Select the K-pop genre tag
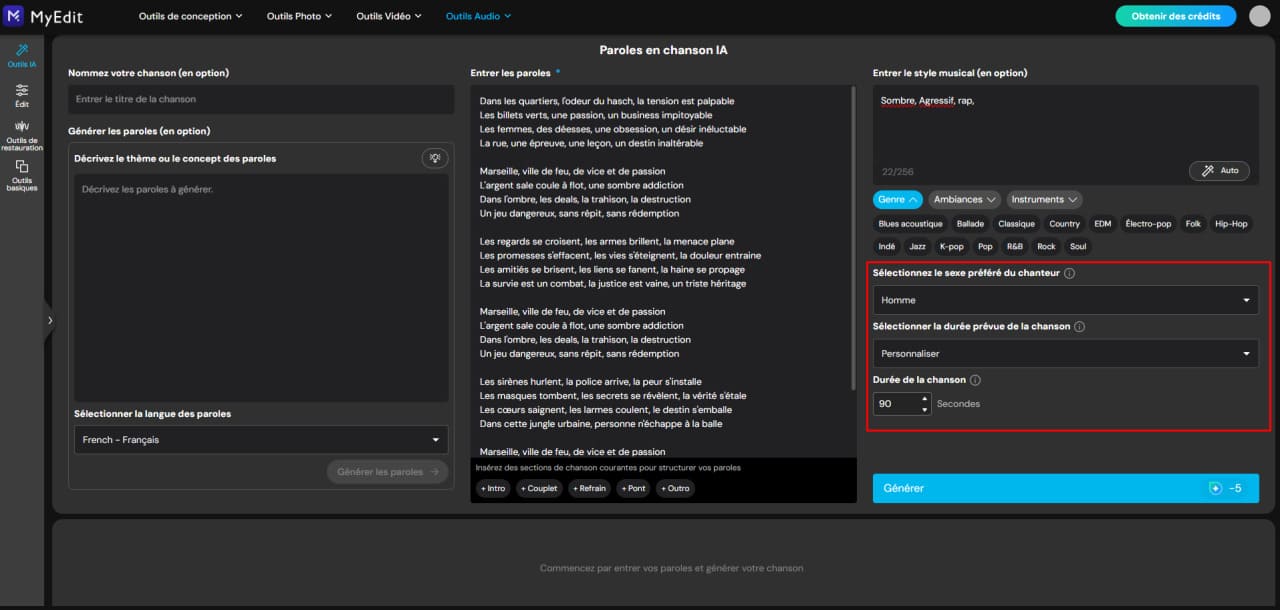 click(x=952, y=247)
